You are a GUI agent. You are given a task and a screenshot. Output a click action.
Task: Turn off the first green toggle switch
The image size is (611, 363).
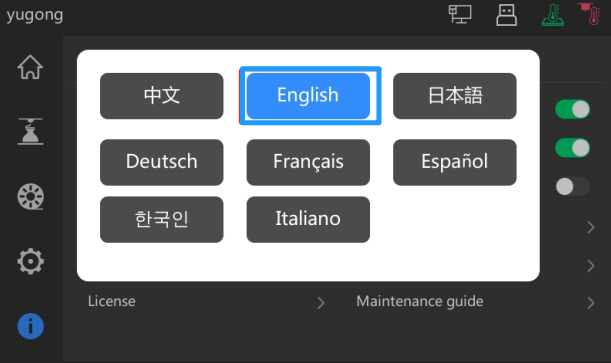572,109
